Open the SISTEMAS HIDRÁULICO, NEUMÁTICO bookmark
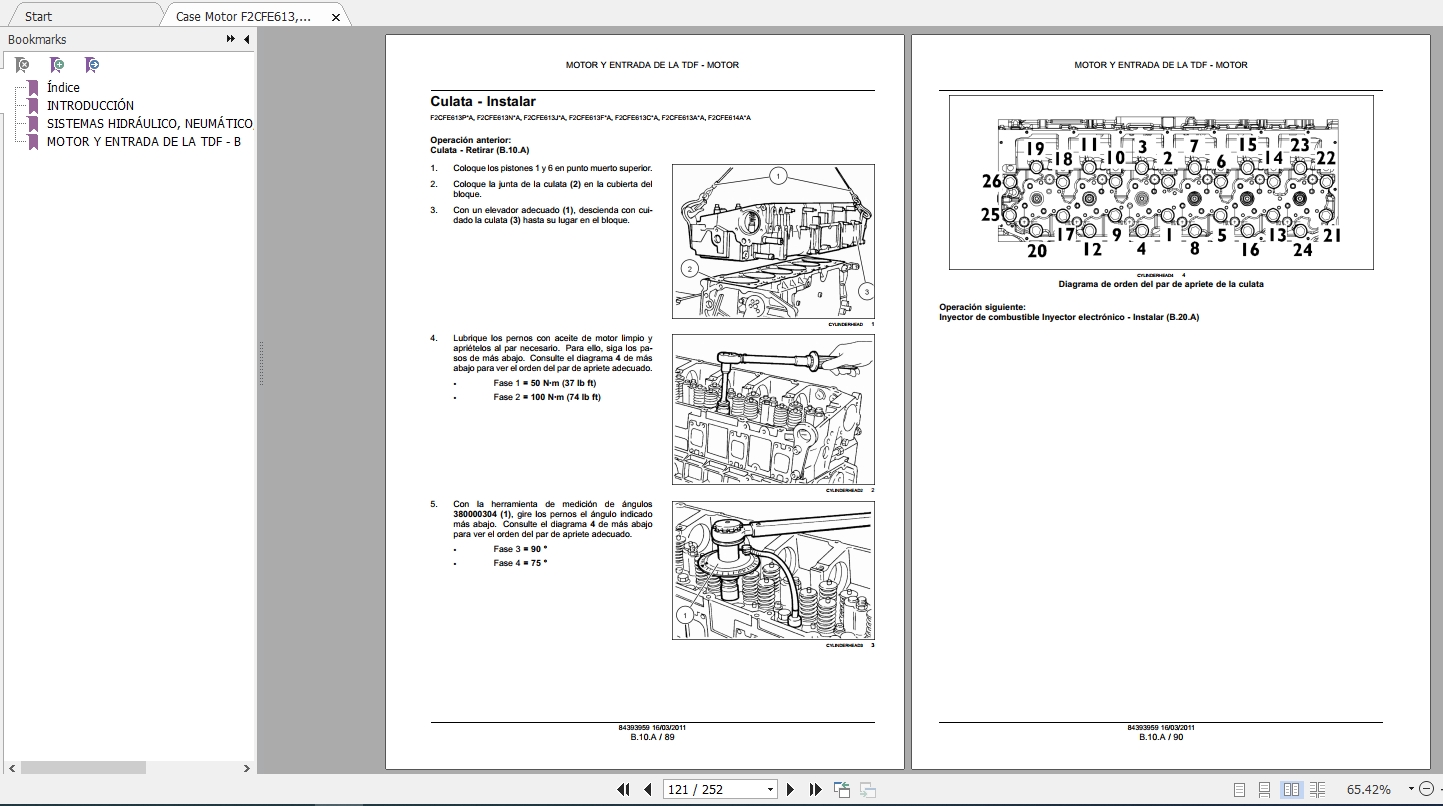 (x=150, y=123)
